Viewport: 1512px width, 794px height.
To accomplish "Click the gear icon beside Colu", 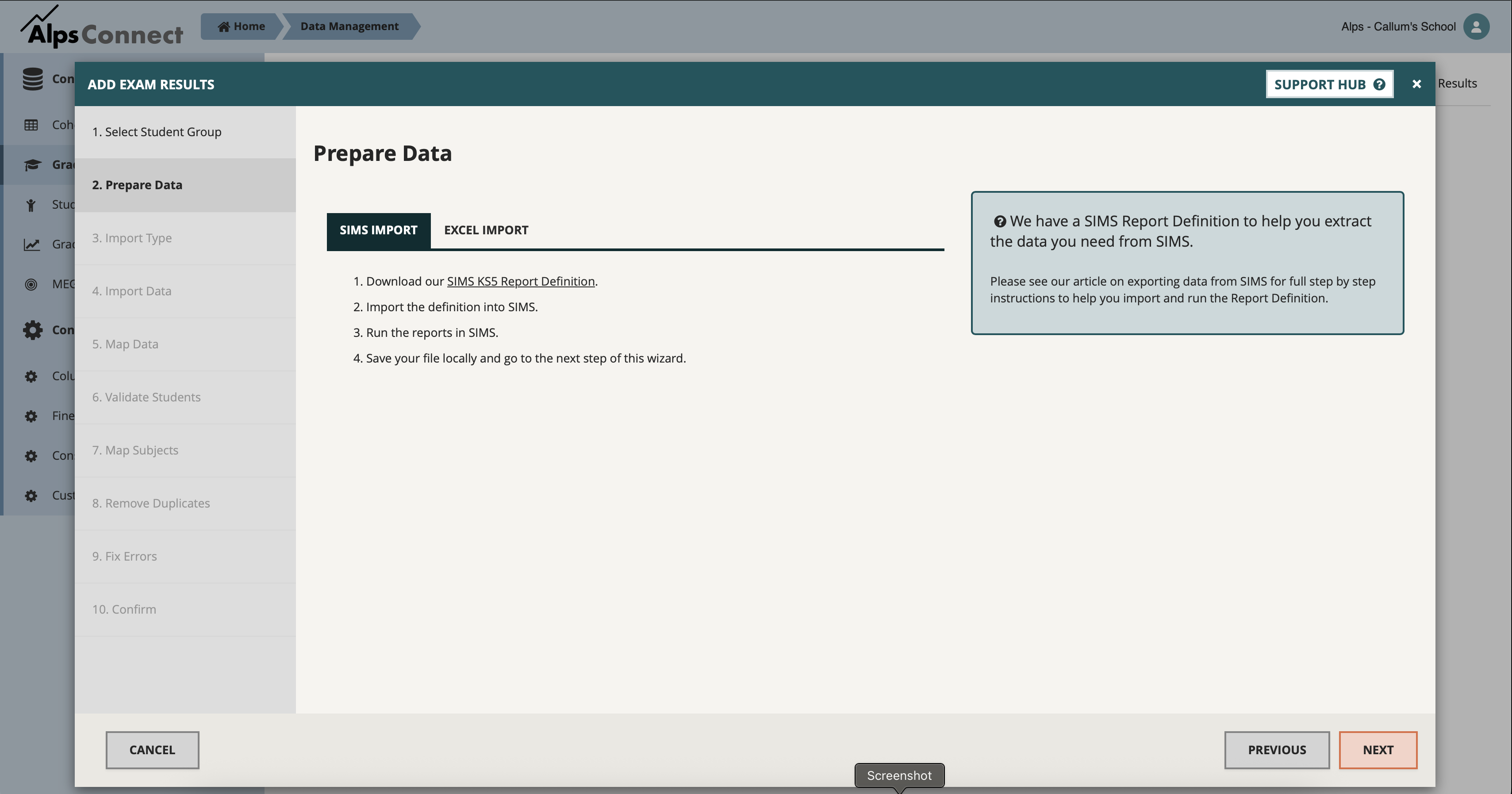I will click(31, 376).
